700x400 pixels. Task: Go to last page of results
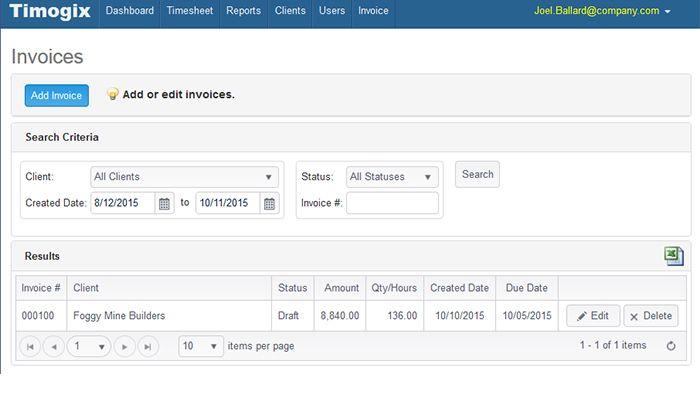click(148, 346)
